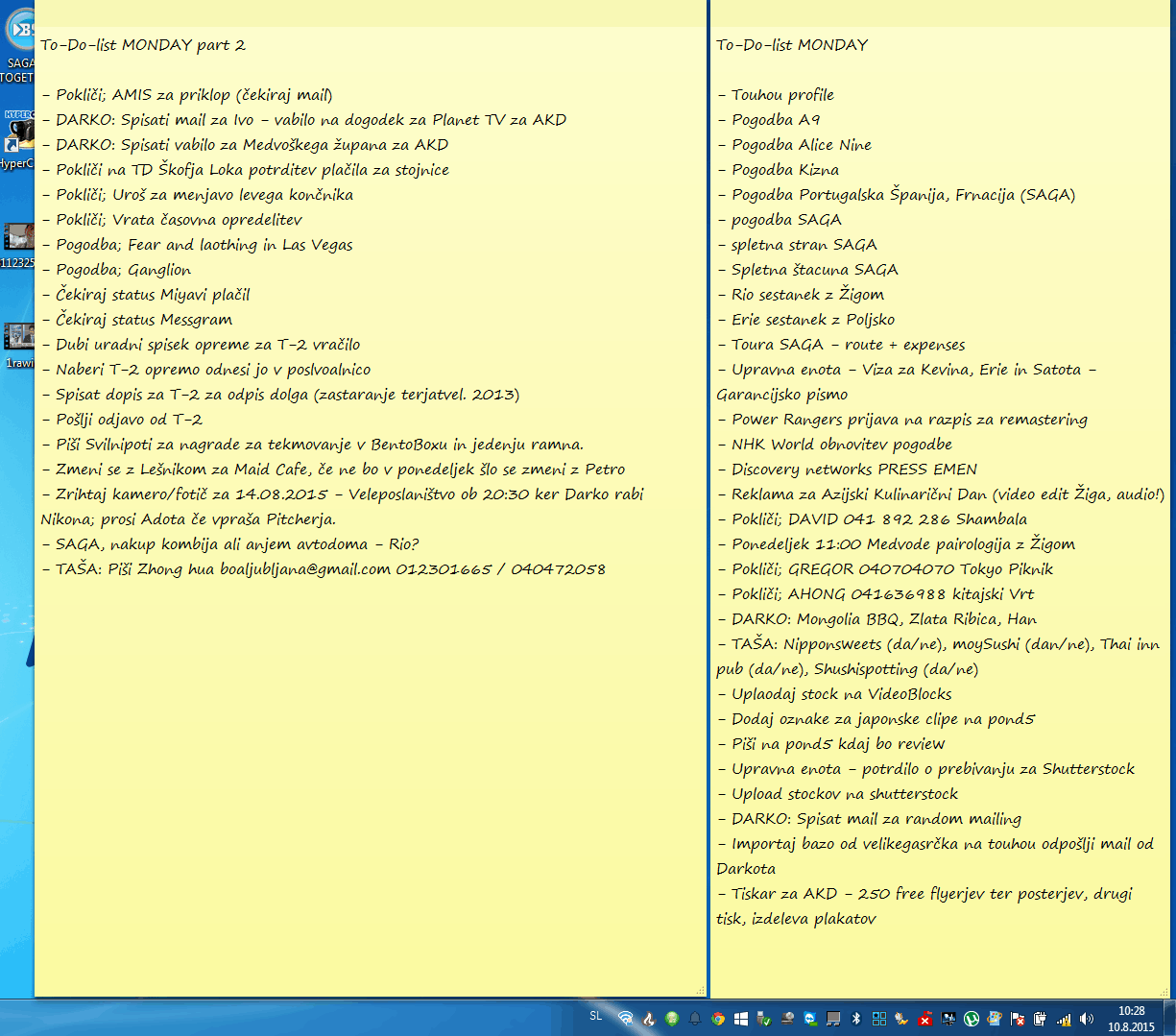Click 'Upload stockov na shutterstock'
The image size is (1176, 1036).
point(837,794)
